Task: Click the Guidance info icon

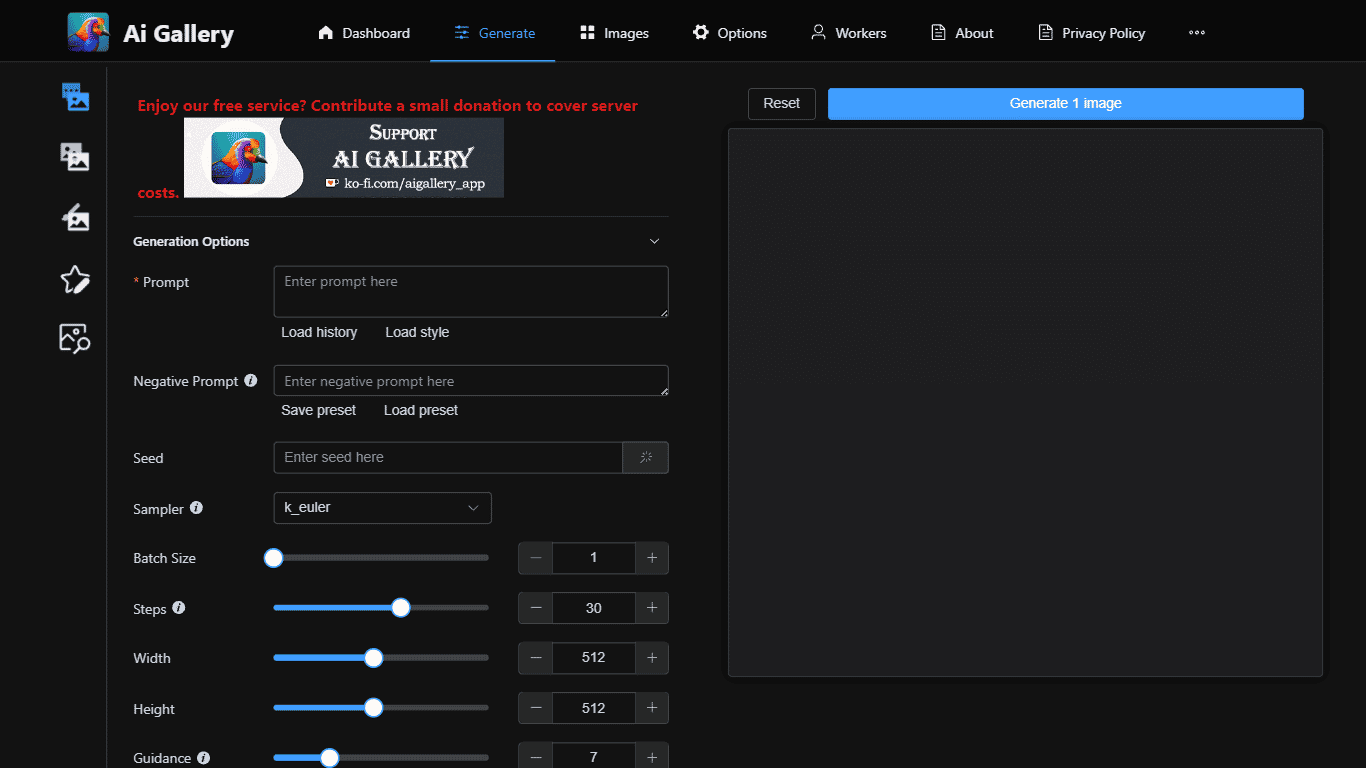Action: (x=204, y=757)
